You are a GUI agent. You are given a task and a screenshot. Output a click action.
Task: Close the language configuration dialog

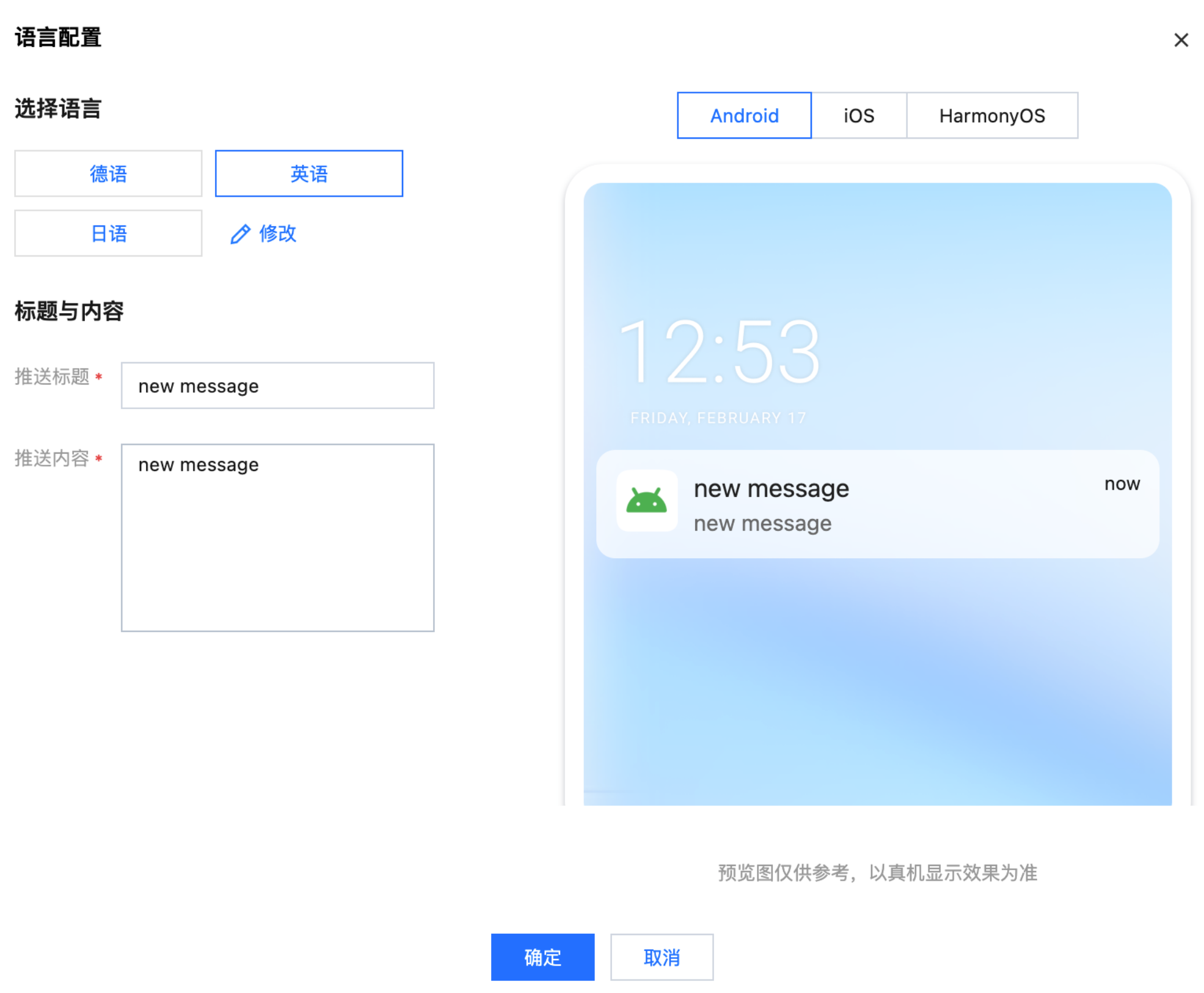coord(1180,40)
